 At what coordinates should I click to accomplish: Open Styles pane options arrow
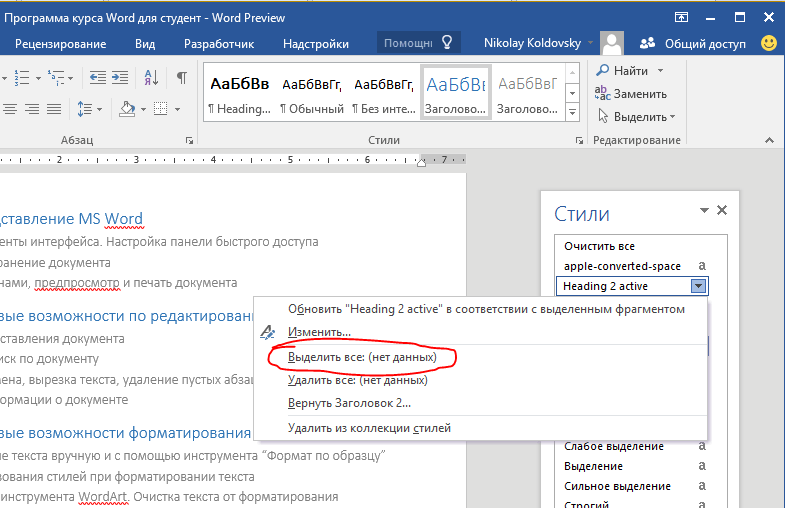pos(704,211)
